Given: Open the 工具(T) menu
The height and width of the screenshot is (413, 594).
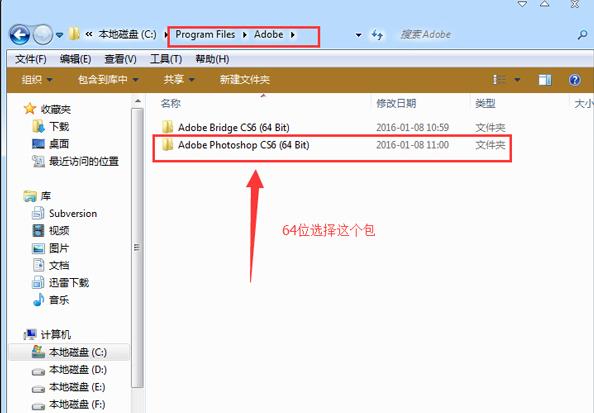Looking at the screenshot, I should click(x=166, y=59).
